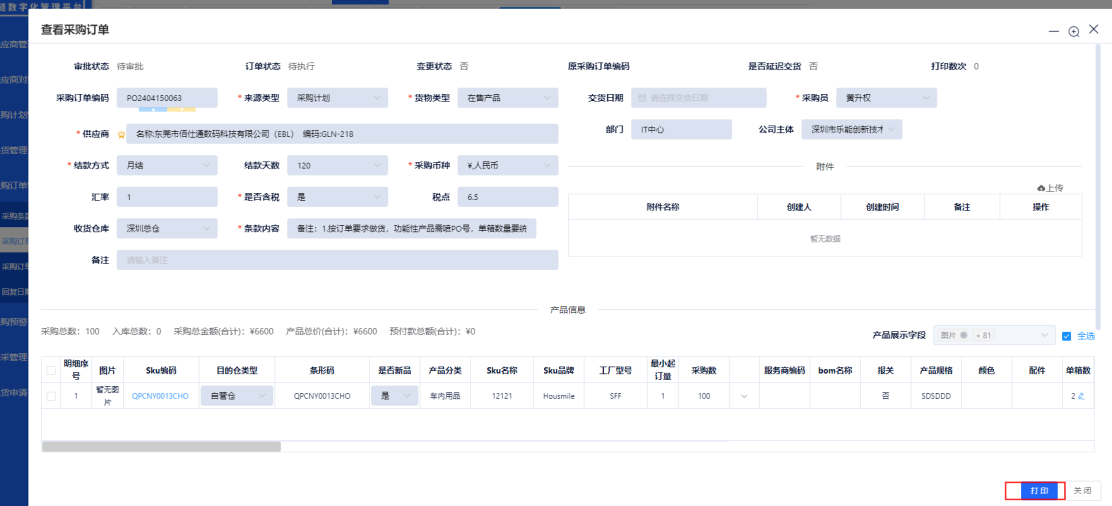
Task: Open the 来源类型 dropdown
Action: 337,98
